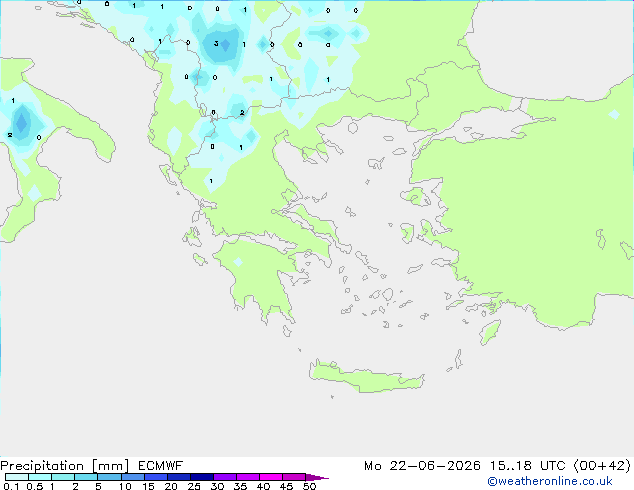This screenshot has height=490, width=634.
Task: Click the '10' legend scale value
Action: [x=125, y=486]
